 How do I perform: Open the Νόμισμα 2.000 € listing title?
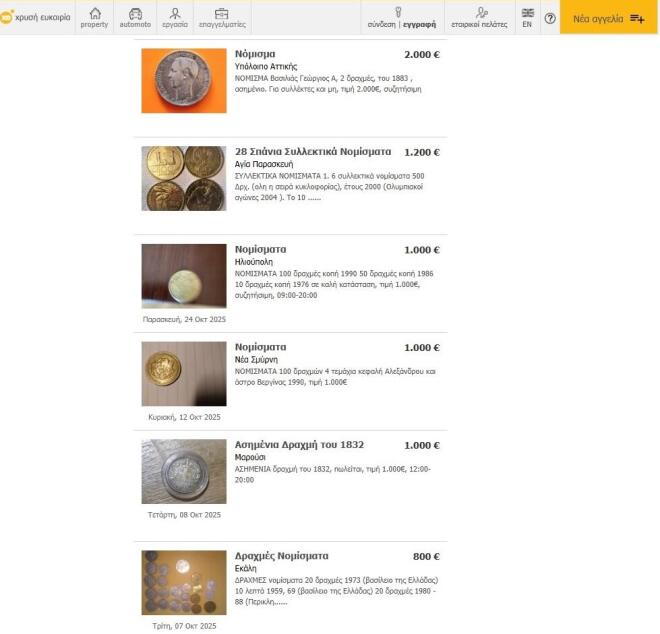(x=255, y=54)
